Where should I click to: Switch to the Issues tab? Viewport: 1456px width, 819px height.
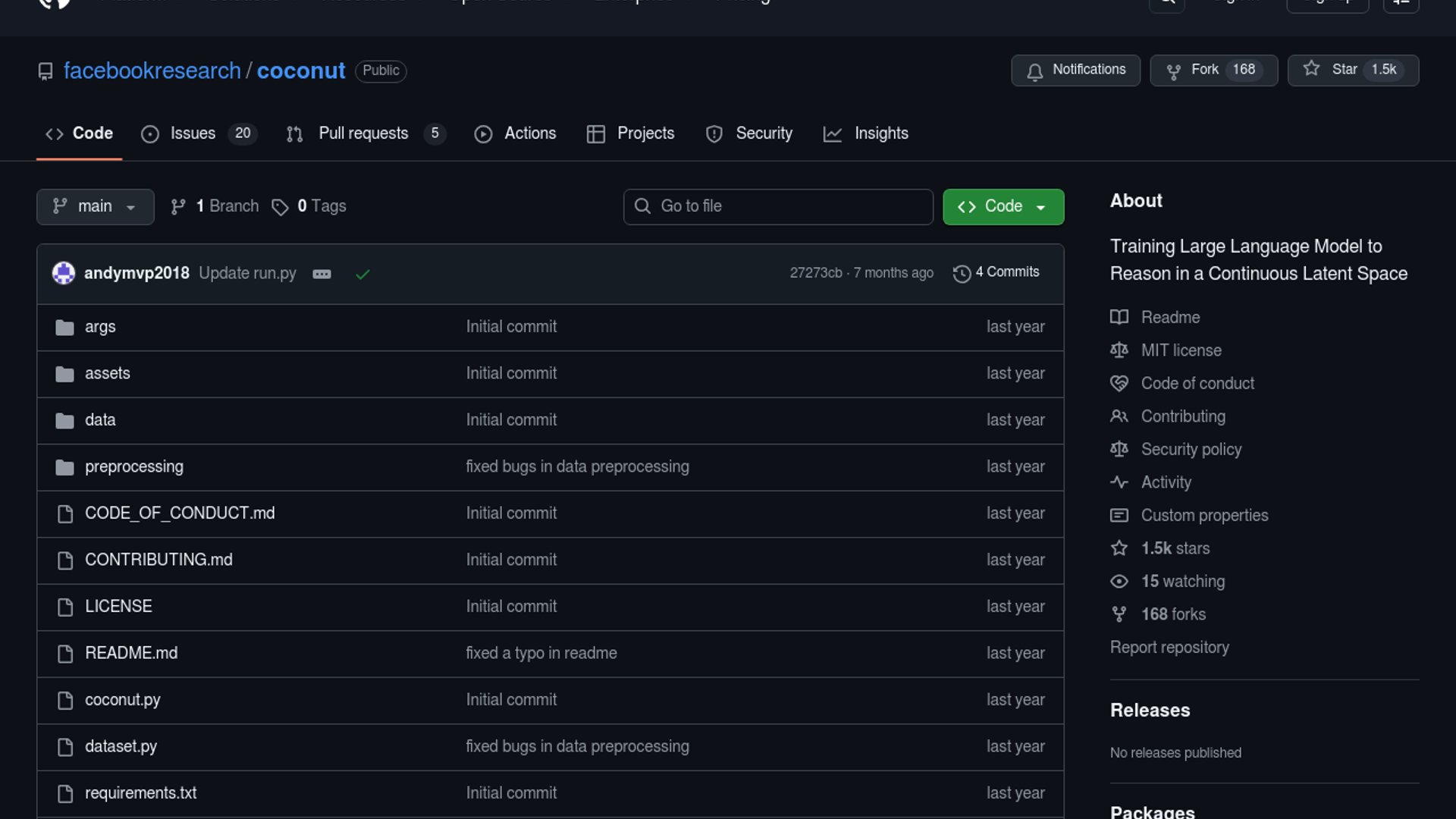tap(193, 133)
